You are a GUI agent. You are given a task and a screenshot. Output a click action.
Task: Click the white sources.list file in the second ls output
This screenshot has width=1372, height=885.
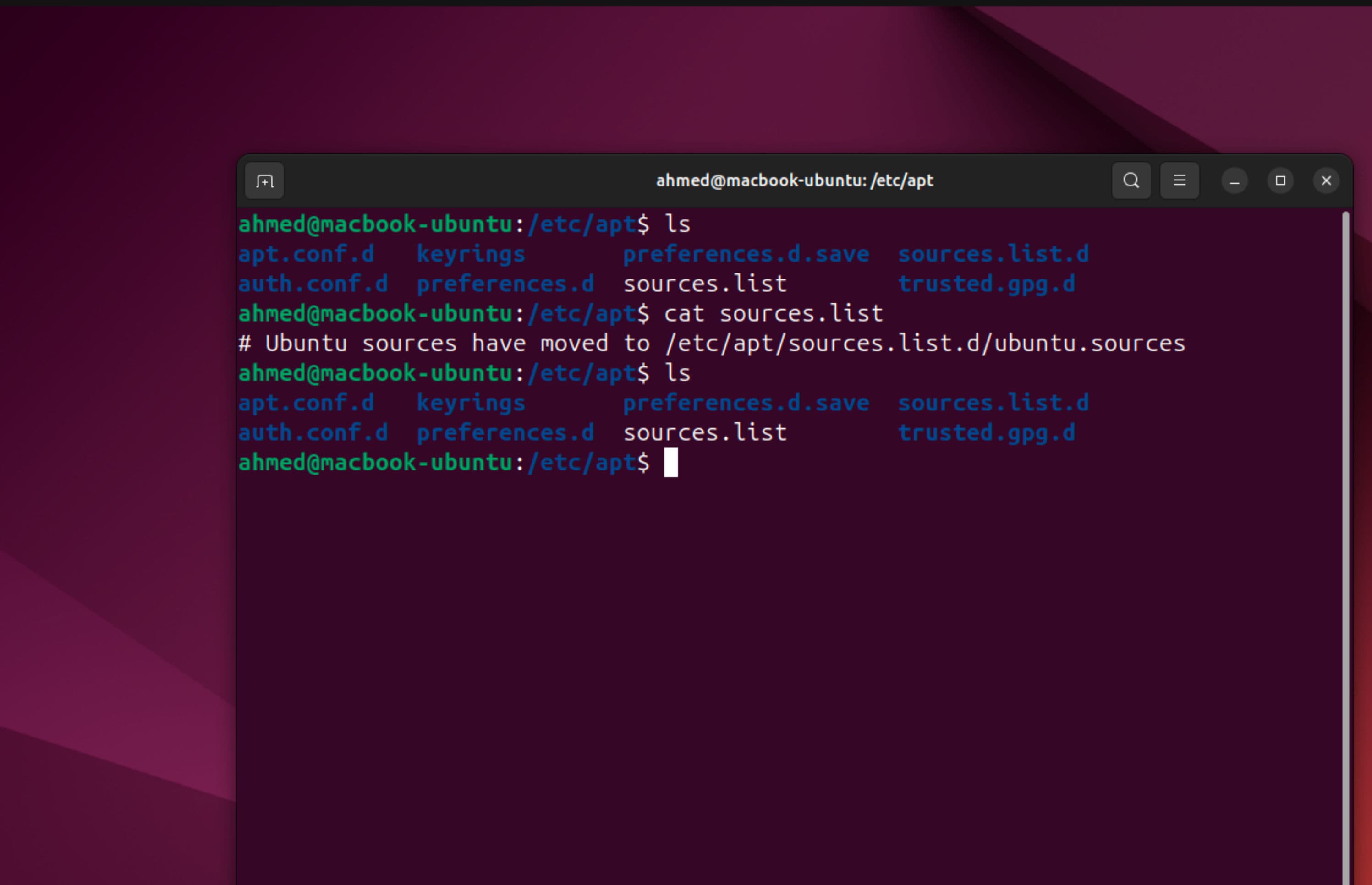pos(705,433)
